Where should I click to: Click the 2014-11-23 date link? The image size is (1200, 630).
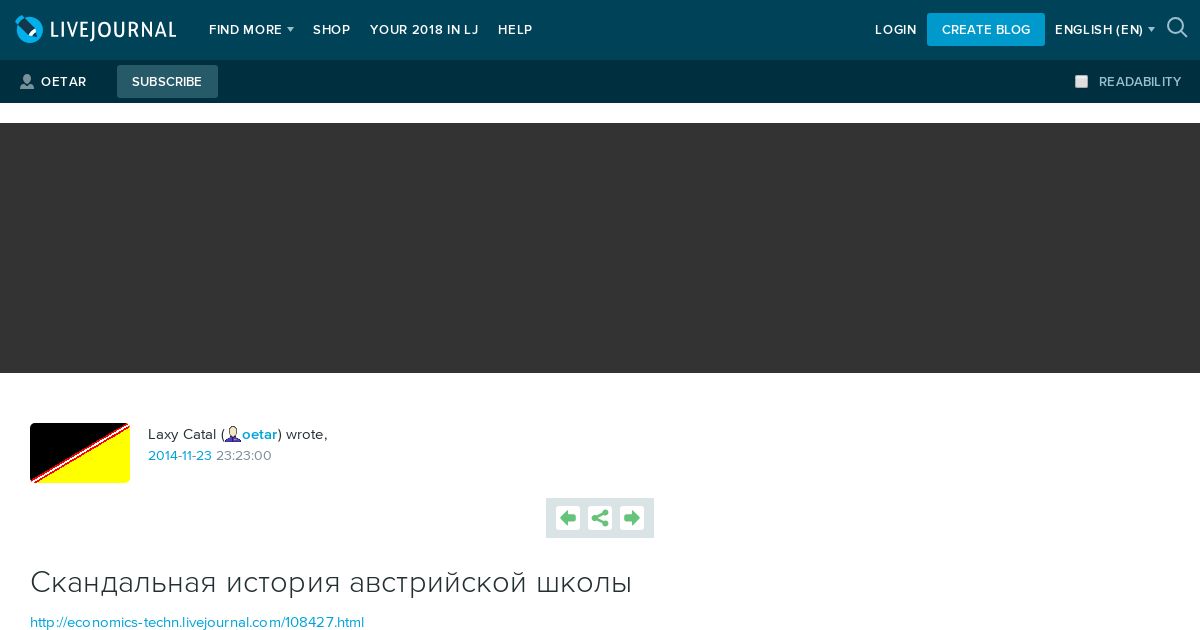(x=180, y=456)
